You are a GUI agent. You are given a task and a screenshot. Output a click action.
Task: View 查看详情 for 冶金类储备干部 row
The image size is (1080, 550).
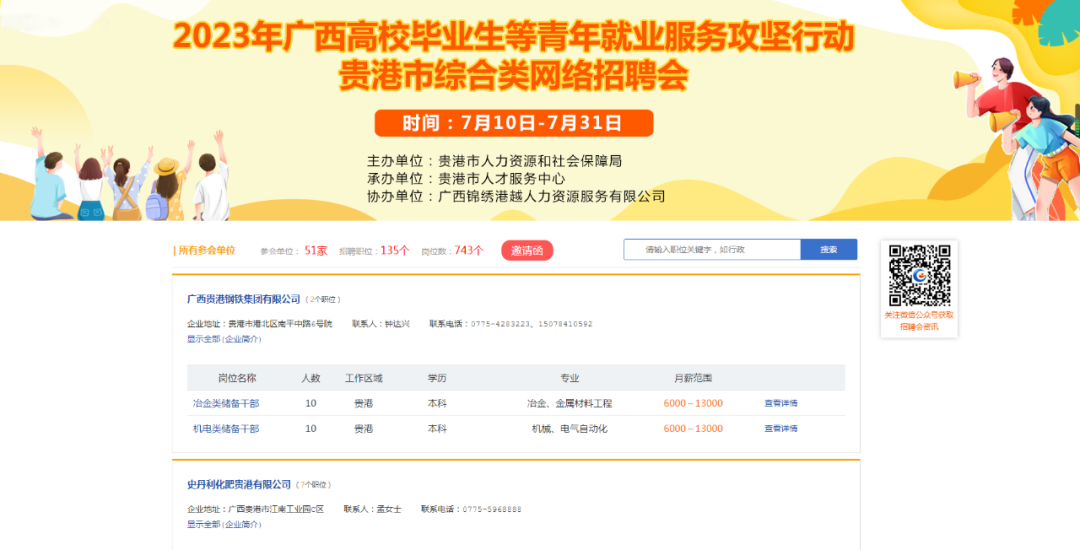[780, 403]
